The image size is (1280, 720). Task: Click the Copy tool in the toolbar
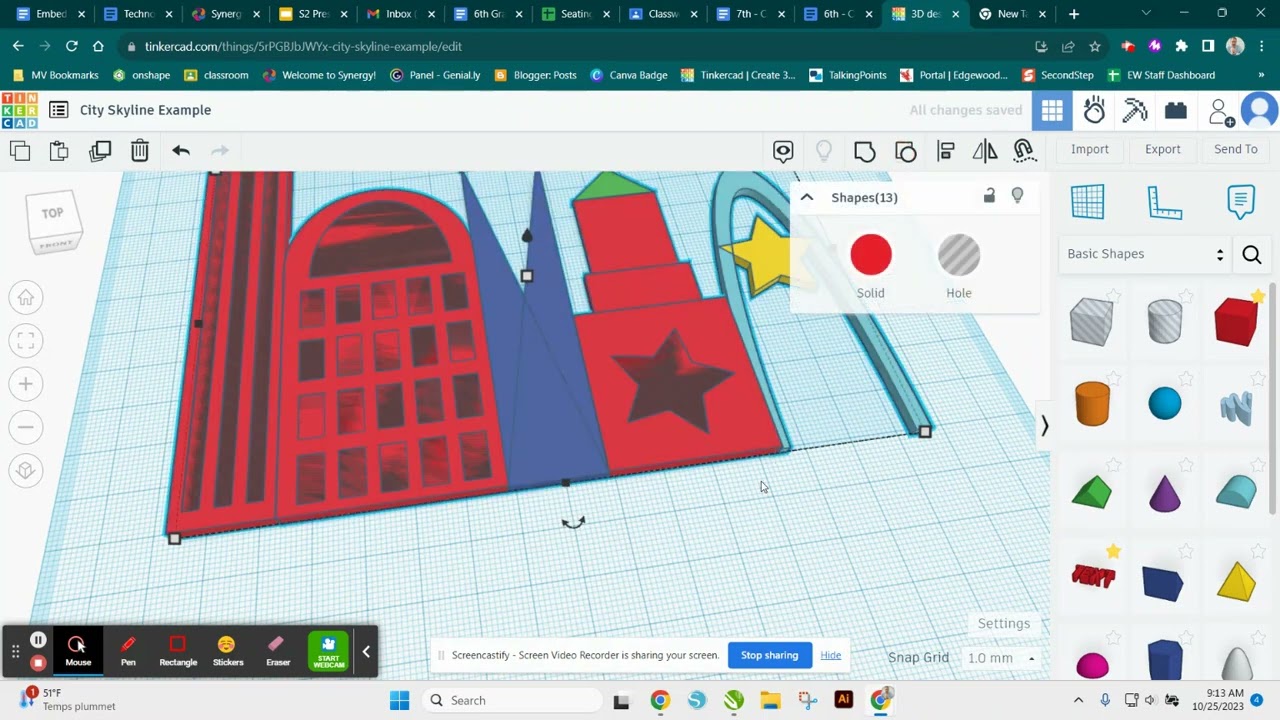point(20,151)
